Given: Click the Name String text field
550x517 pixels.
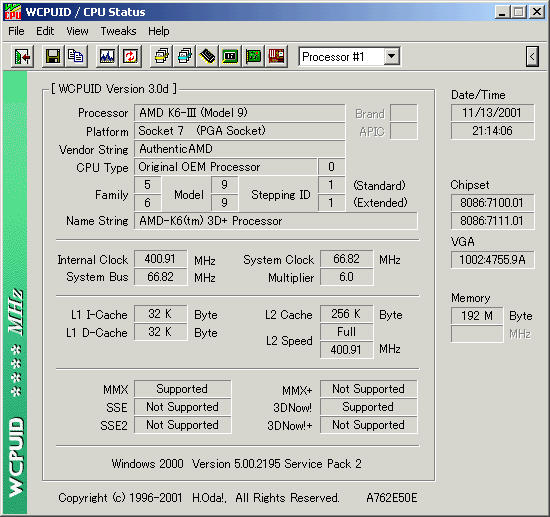Looking at the screenshot, I should 276,221.
